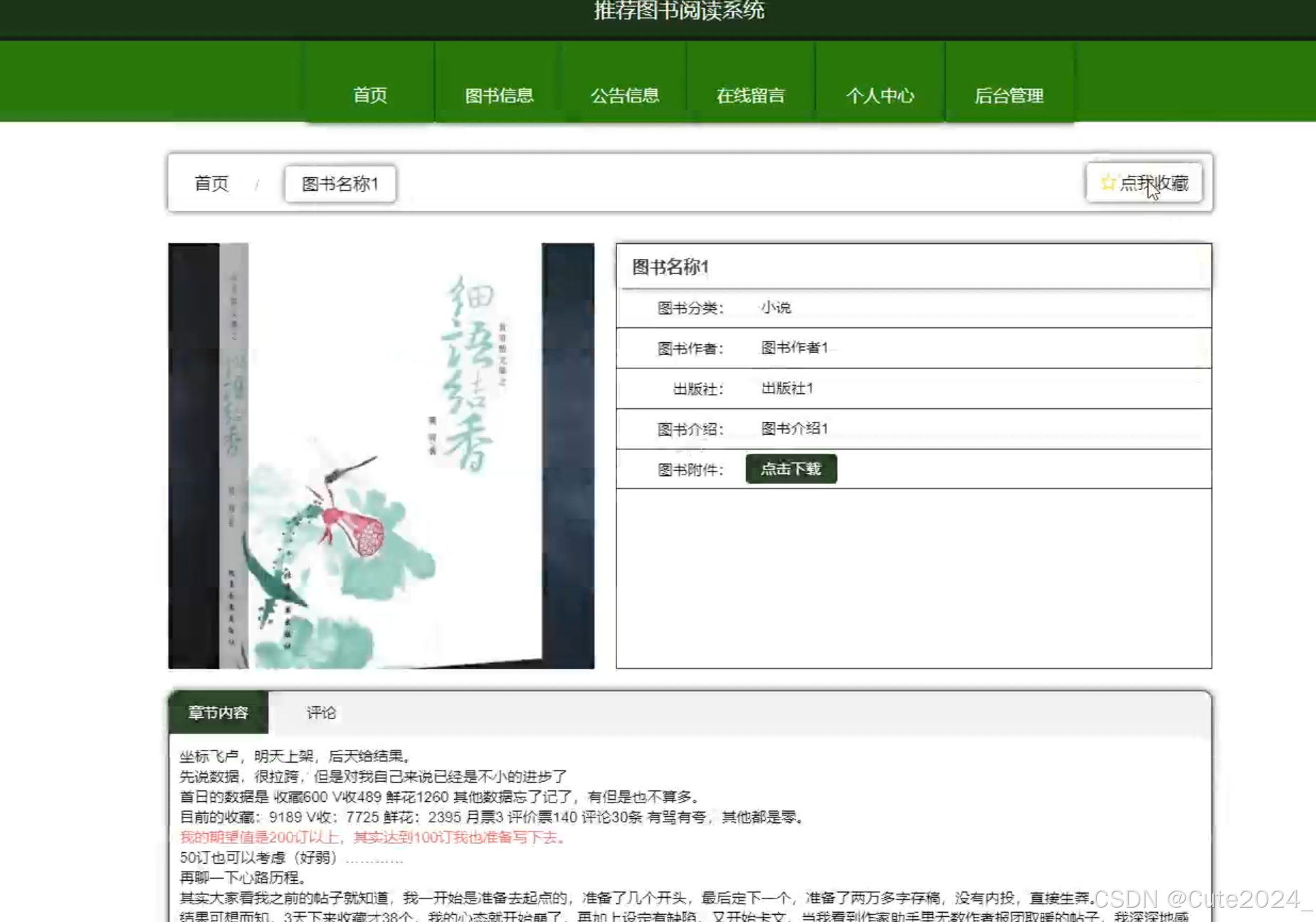Click the line starting 50订也可以考虑
1316x922 pixels.
[x=291, y=857]
